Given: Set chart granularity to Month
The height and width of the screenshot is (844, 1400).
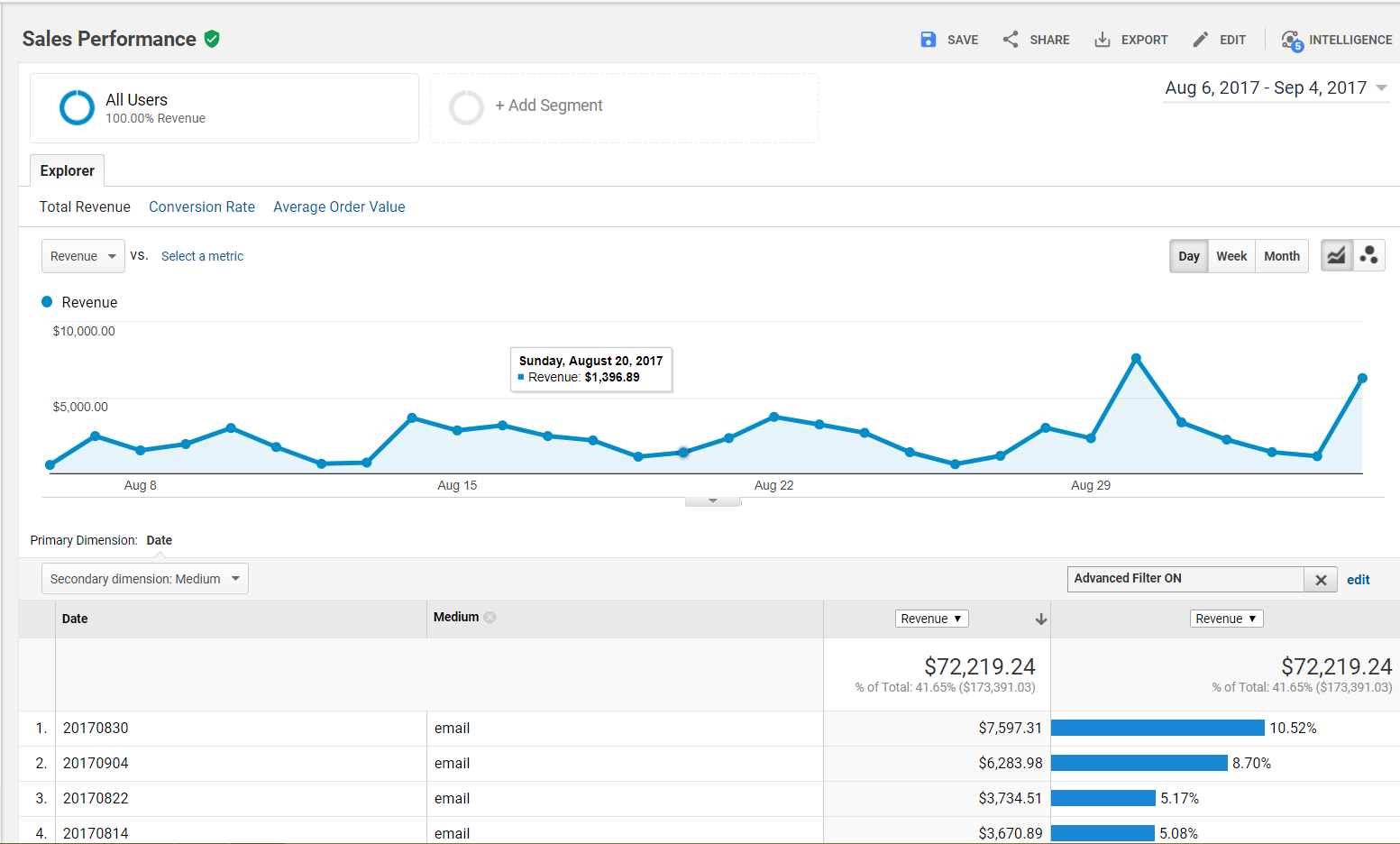Looking at the screenshot, I should (x=1281, y=256).
